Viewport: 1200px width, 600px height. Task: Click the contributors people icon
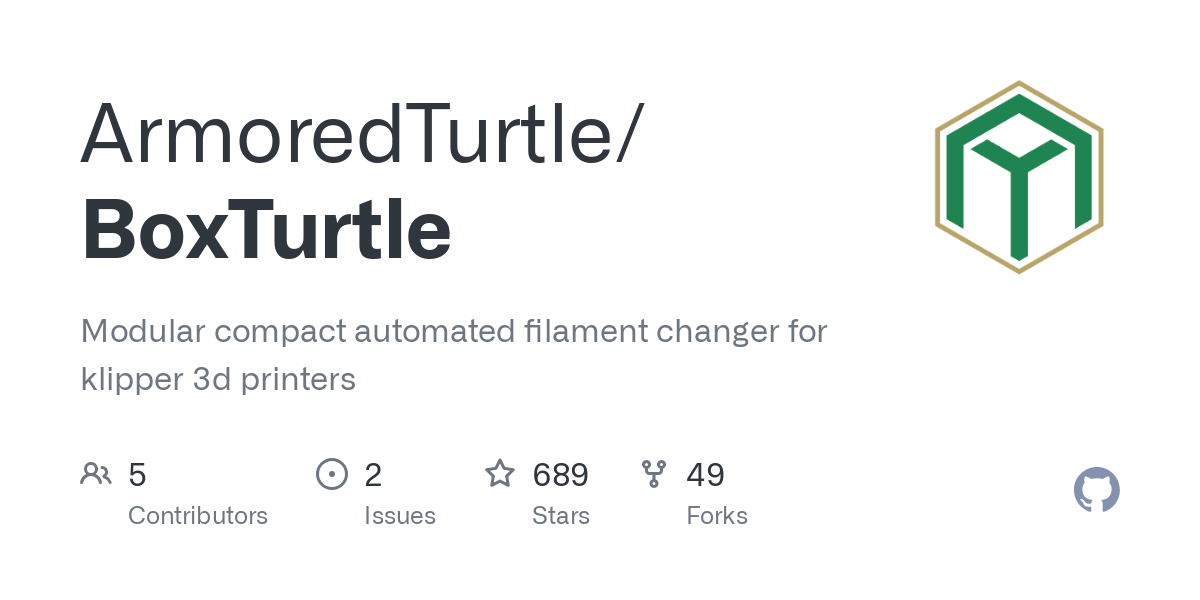click(x=96, y=474)
